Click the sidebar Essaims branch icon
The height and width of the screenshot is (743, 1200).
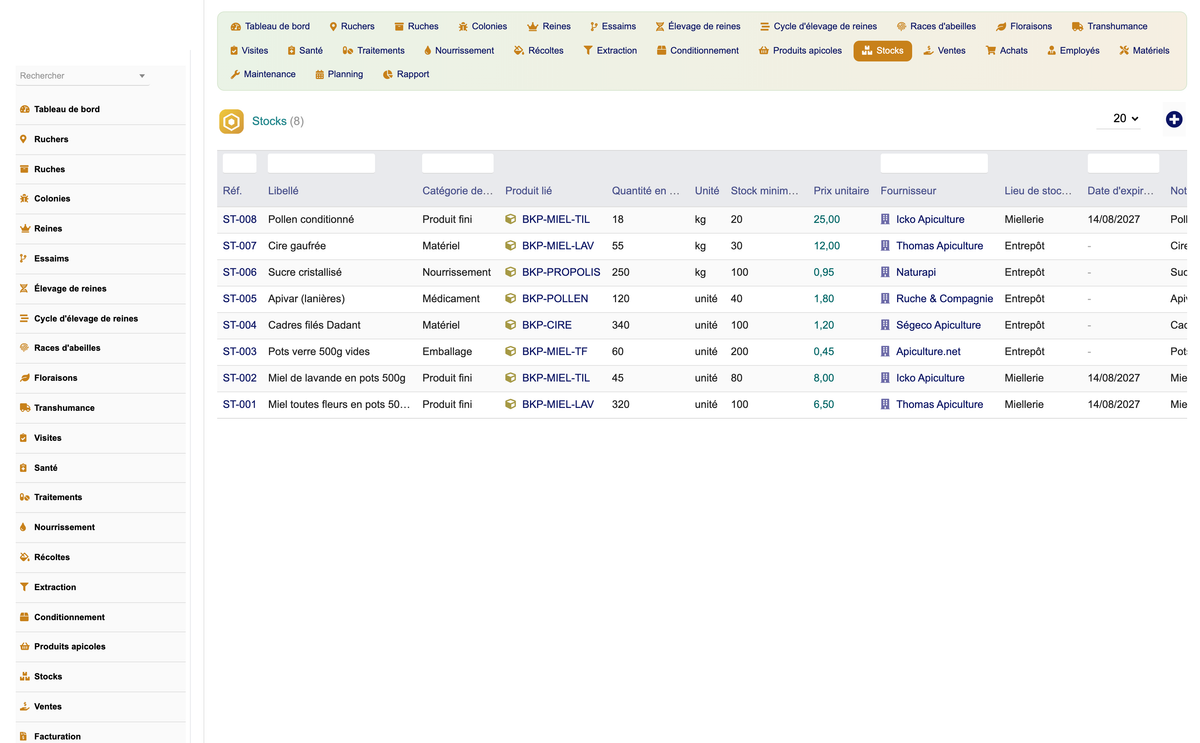point(24,258)
